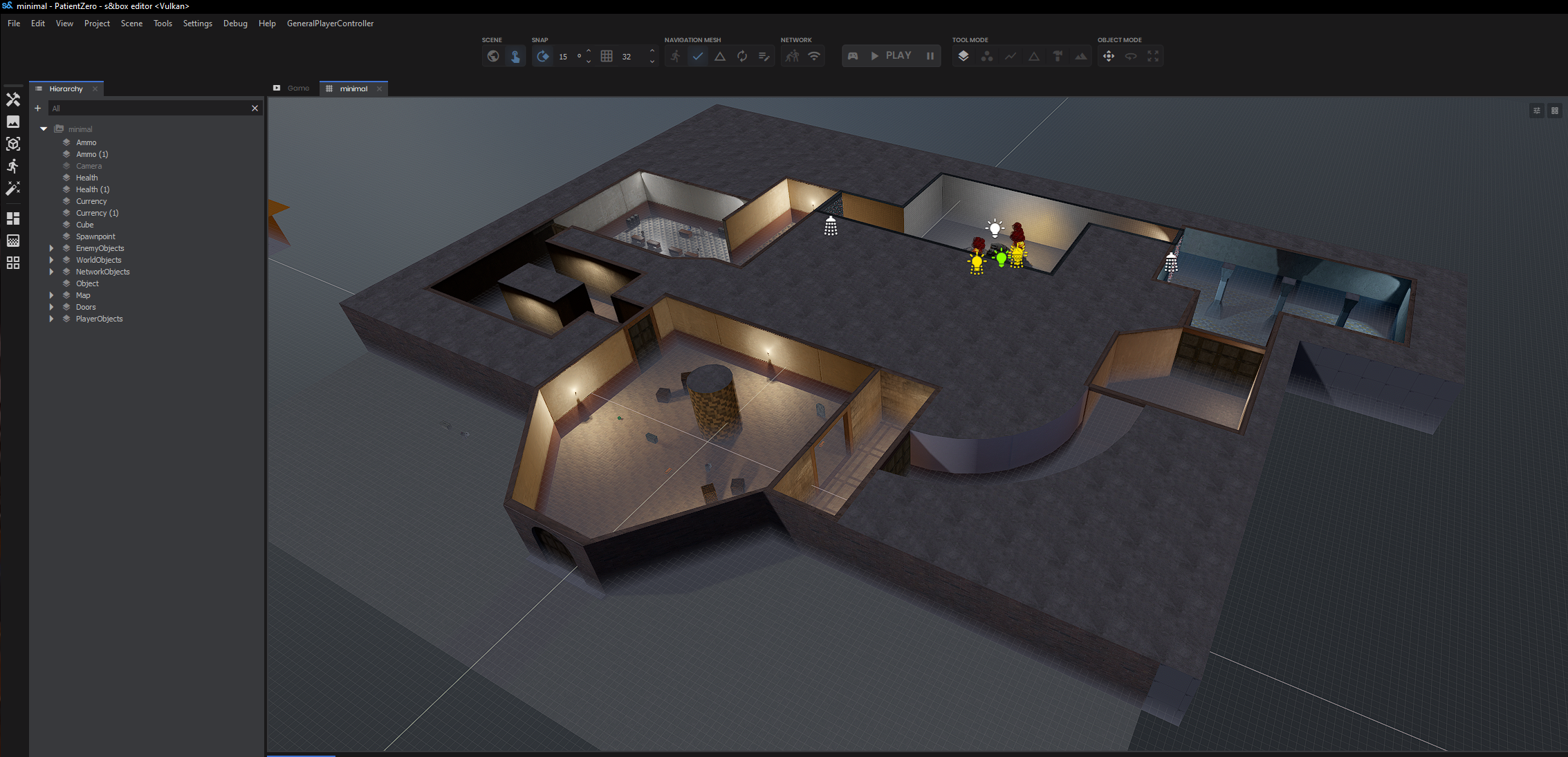
Task: Decrease rotation snap angle with down arrow
Action: [589, 62]
